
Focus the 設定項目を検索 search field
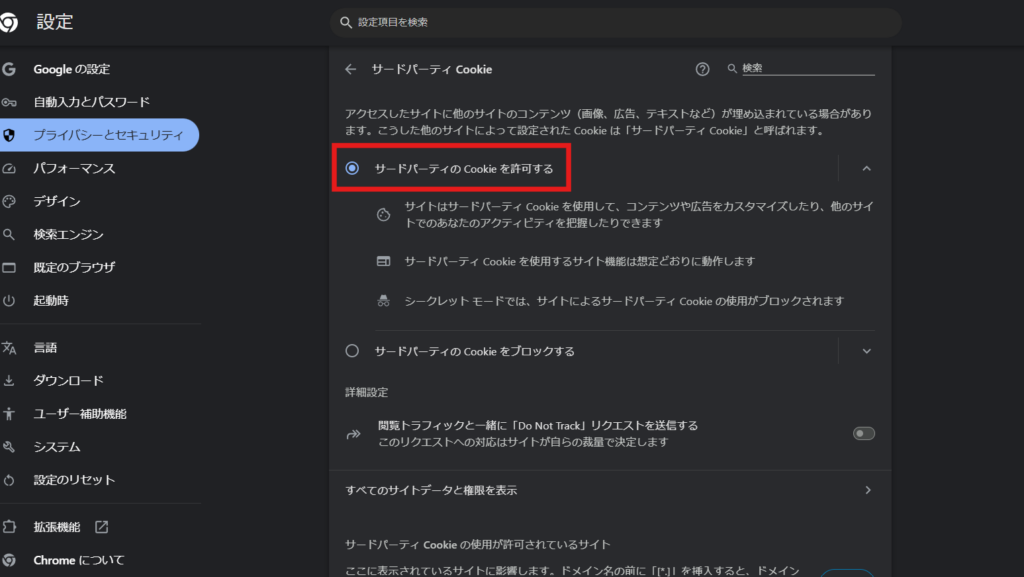click(x=615, y=23)
